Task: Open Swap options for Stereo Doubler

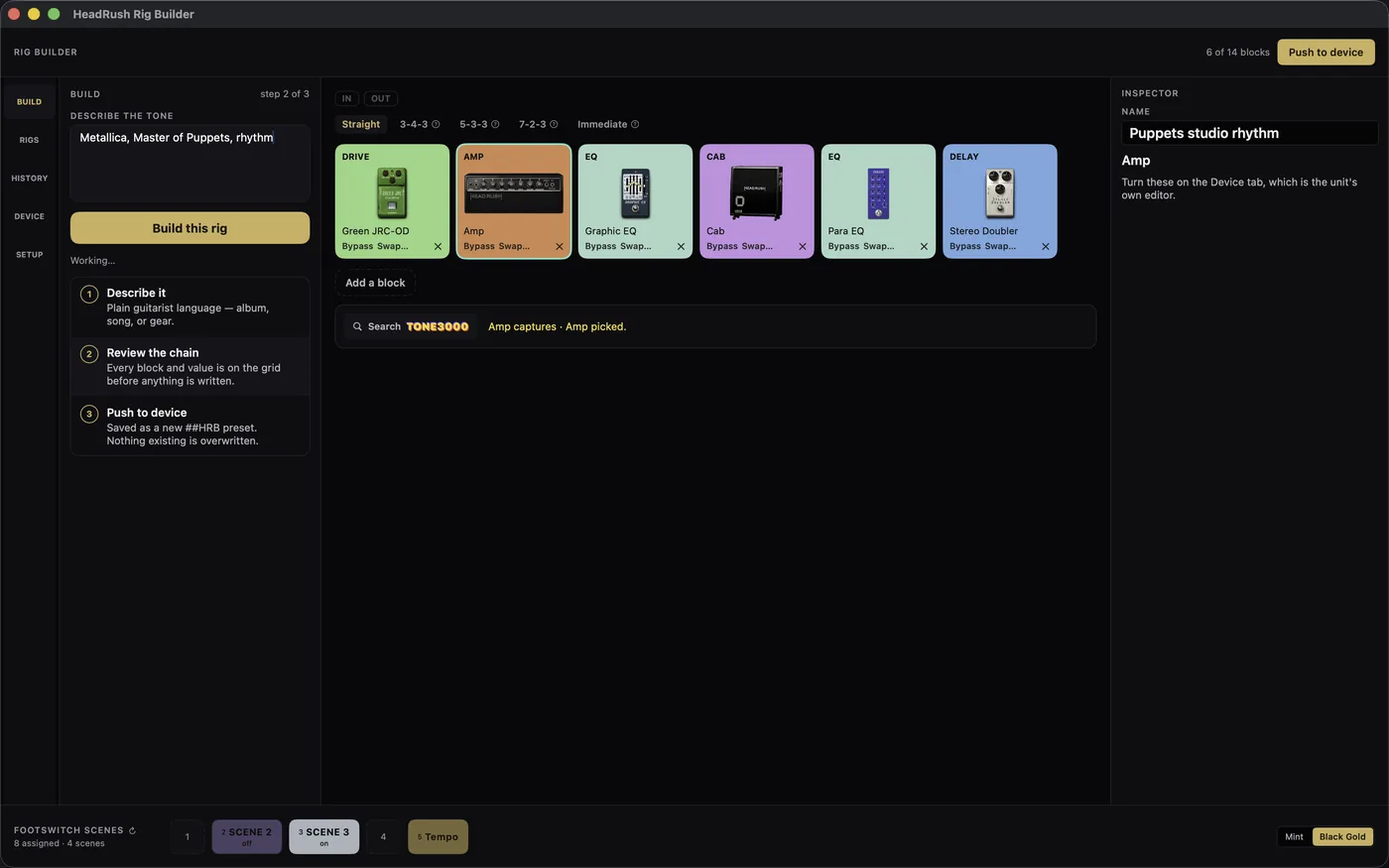Action: click(x=1000, y=246)
